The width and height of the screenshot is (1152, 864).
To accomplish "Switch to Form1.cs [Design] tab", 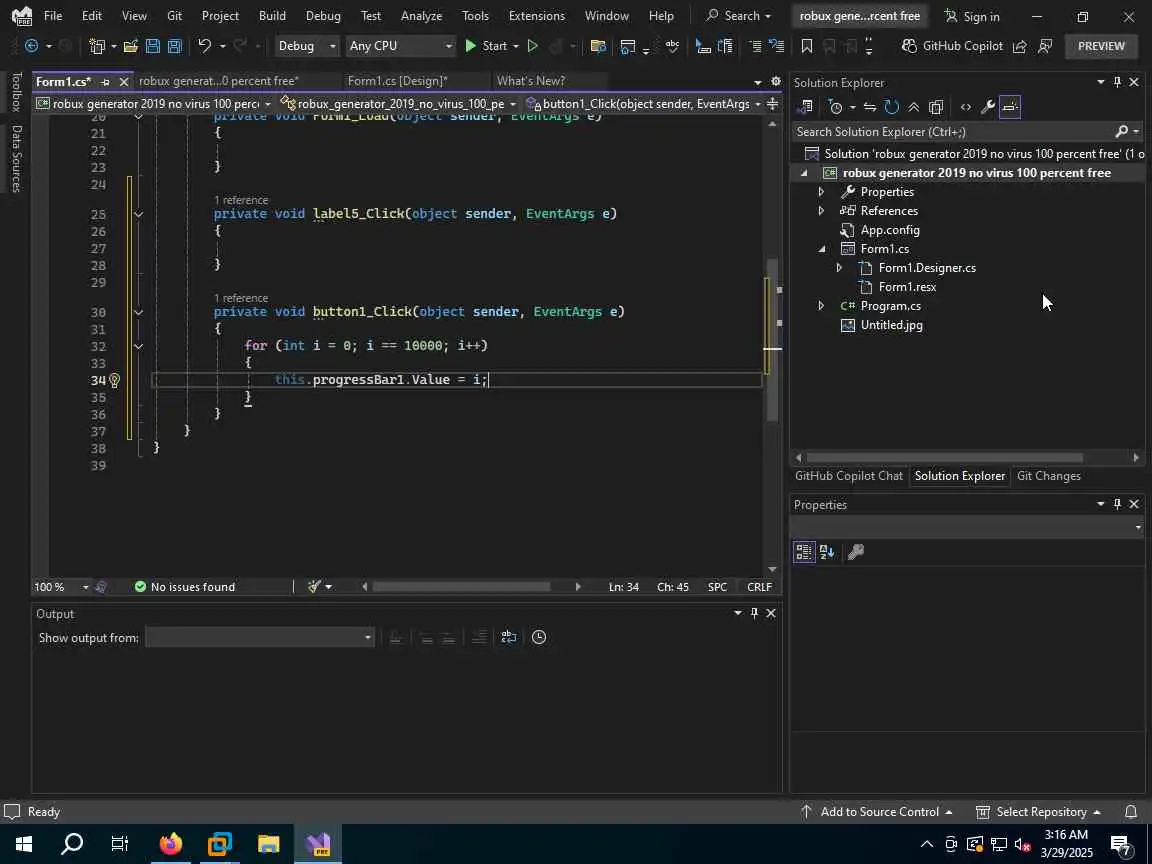I will [x=397, y=81].
